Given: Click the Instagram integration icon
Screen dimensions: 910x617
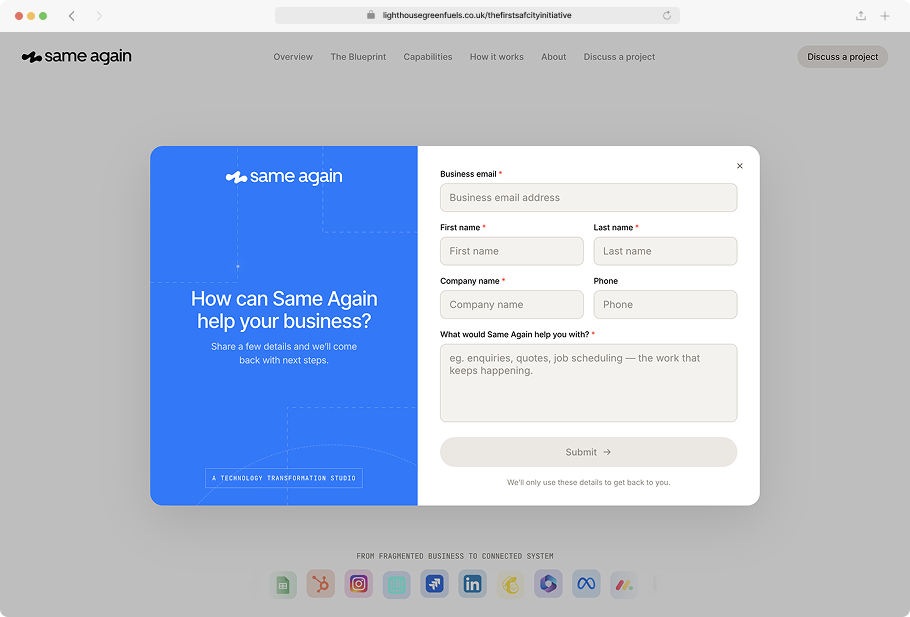Looking at the screenshot, I should (359, 584).
